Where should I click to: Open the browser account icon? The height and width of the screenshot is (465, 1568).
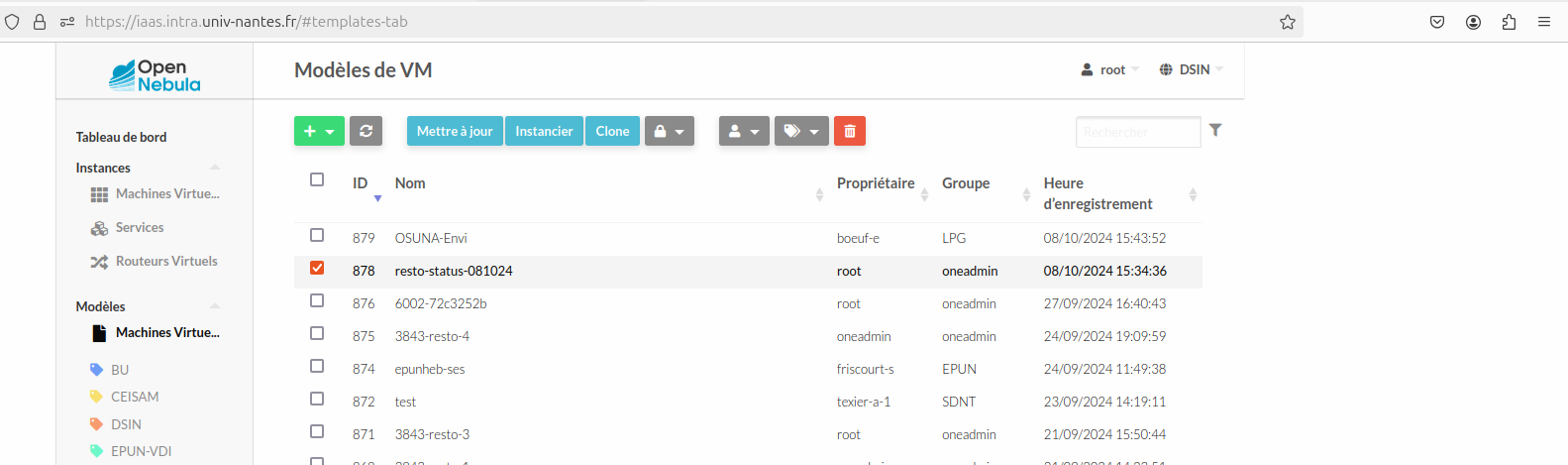(1473, 22)
